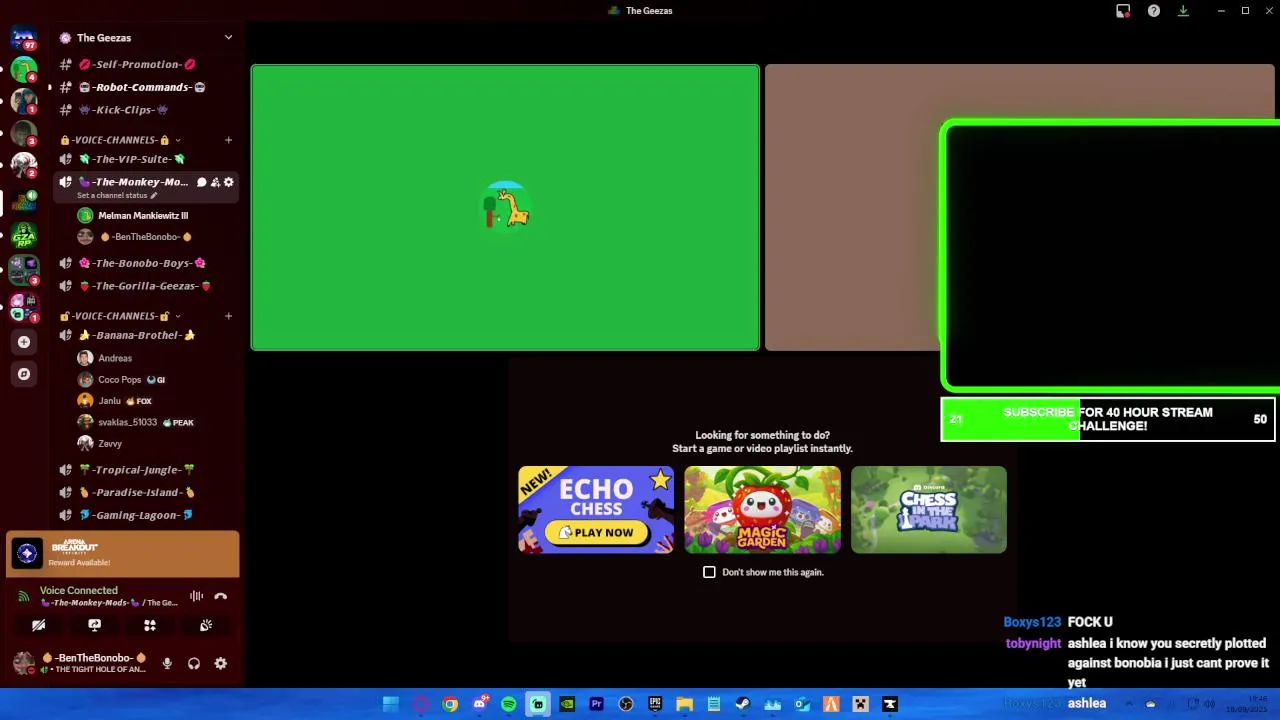This screenshot has width=1280, height=720.
Task: Open the Activities launcher icon
Action: point(150,625)
